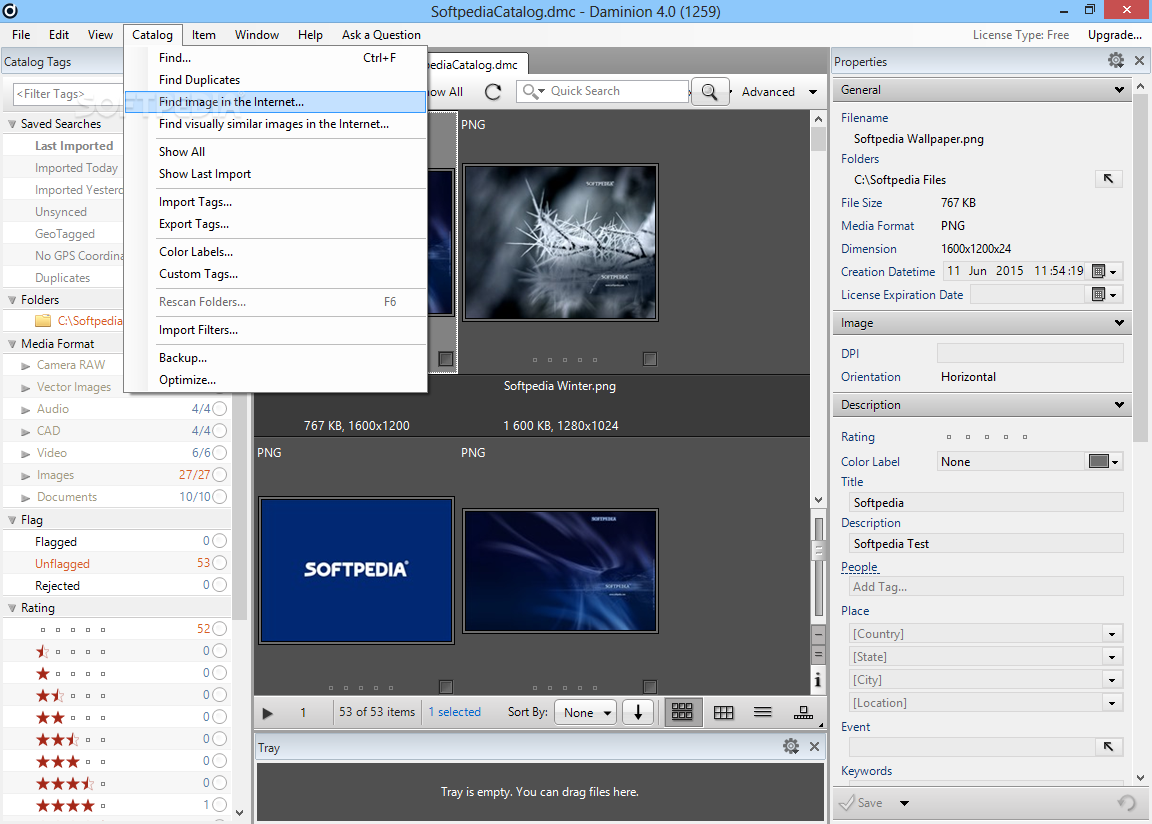This screenshot has height=824, width=1152.
Task: Click the Daminion app icon in title bar
Action: tap(10, 10)
